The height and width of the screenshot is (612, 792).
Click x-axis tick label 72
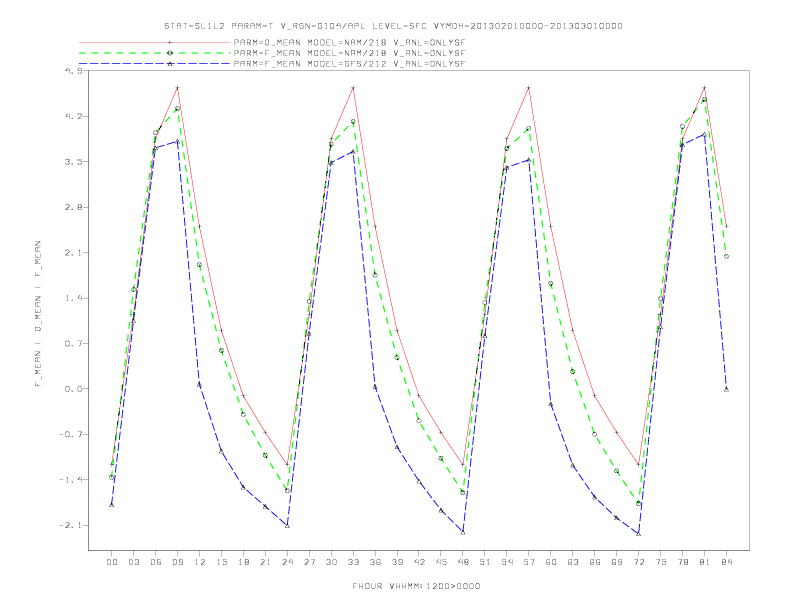pos(639,562)
